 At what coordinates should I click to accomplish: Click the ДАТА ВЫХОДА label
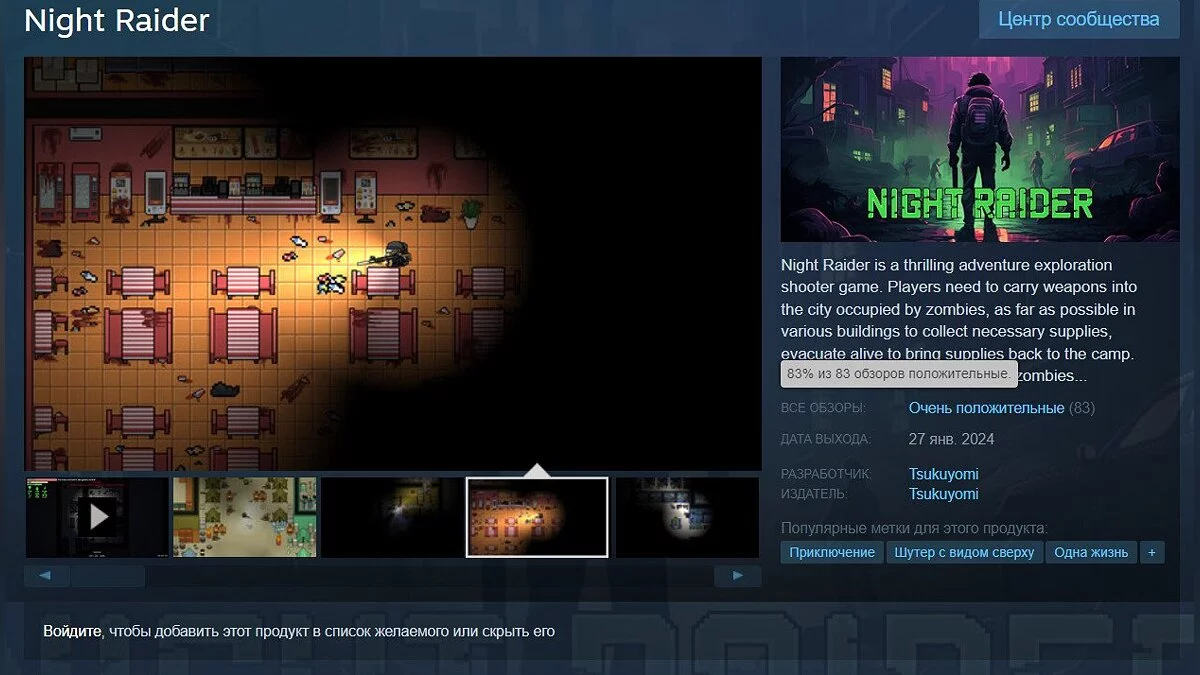[826, 439]
